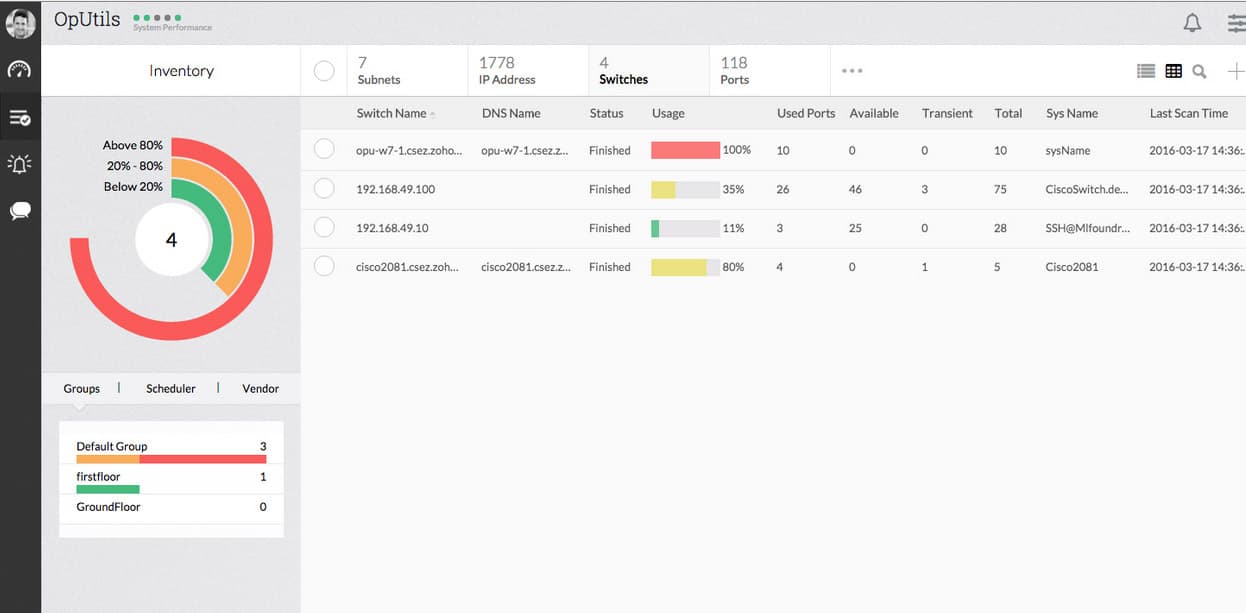
Task: Click the Vendor link
Action: (260, 388)
